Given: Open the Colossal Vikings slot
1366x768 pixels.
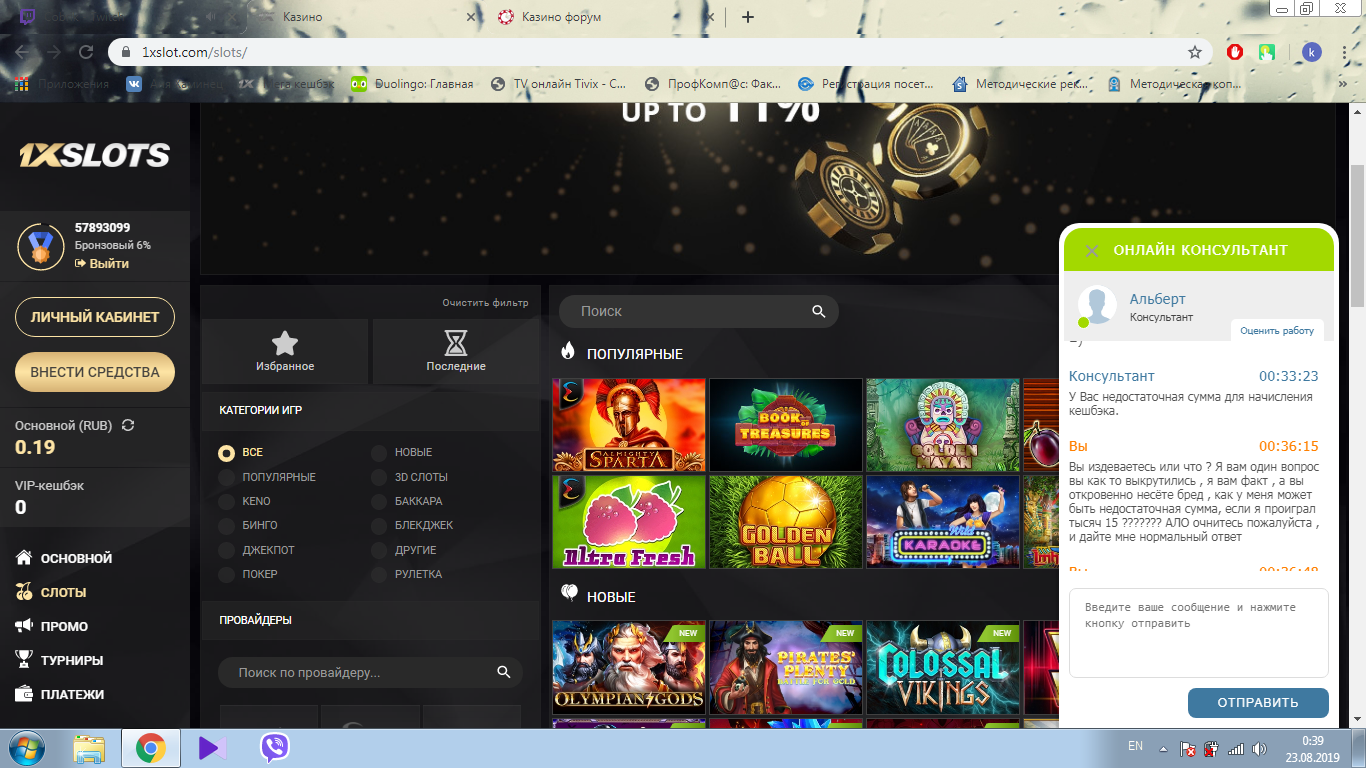Looking at the screenshot, I should (943, 667).
